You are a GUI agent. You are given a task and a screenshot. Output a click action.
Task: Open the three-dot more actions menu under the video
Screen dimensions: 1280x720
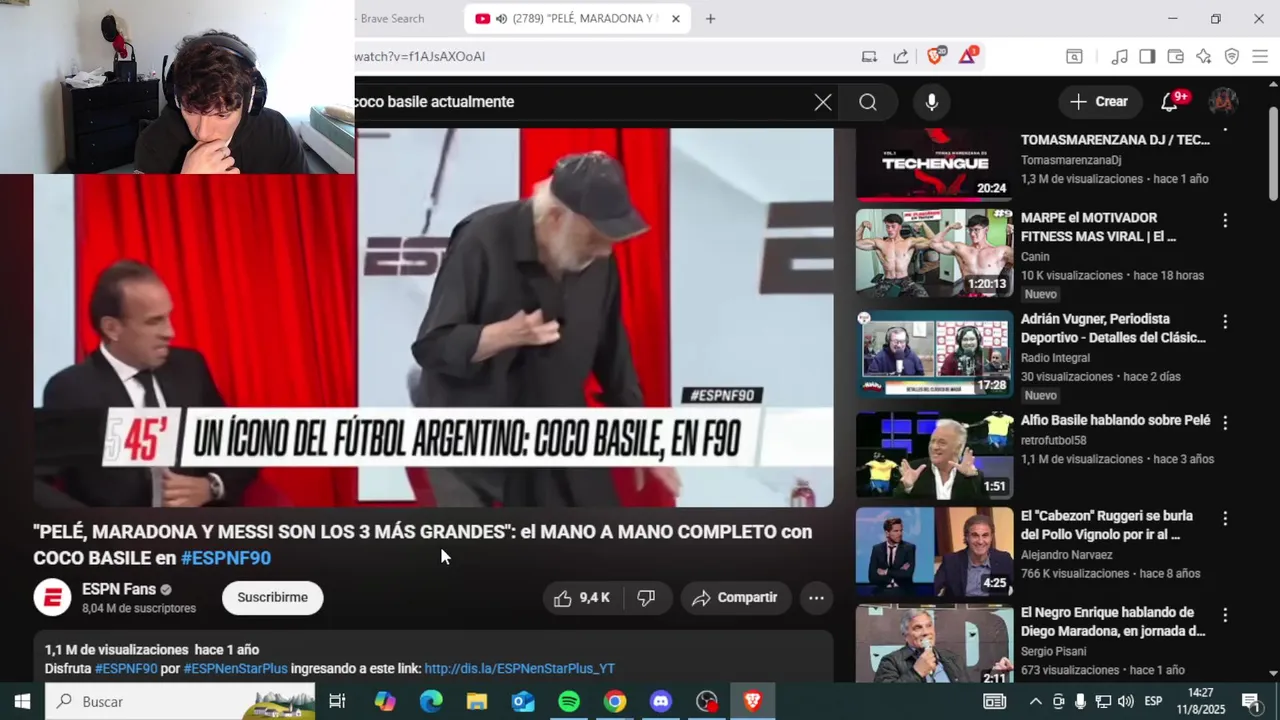816,598
